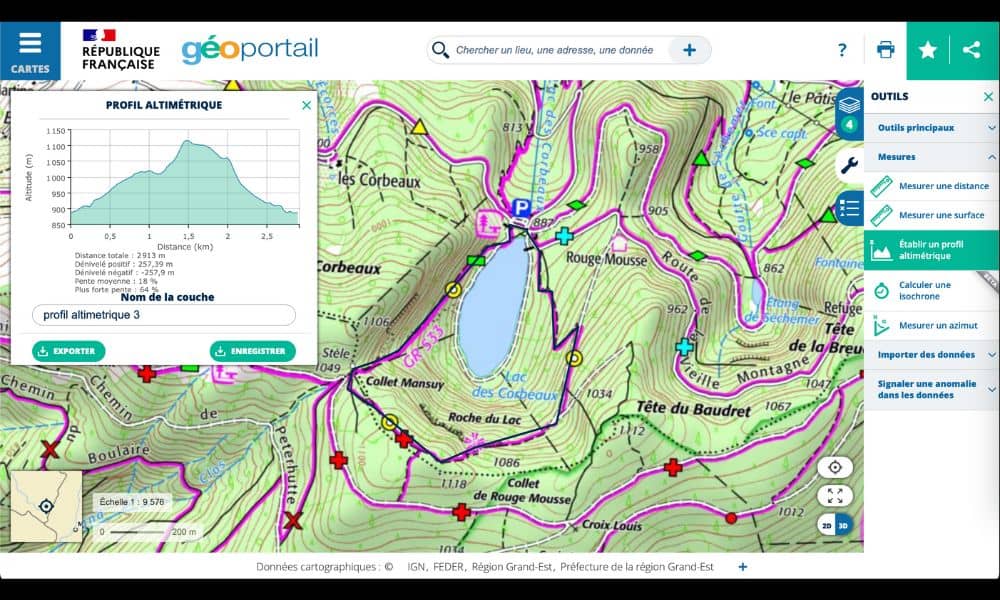Open the favorites star panel
This screenshot has height=600, width=1000.
click(x=928, y=50)
